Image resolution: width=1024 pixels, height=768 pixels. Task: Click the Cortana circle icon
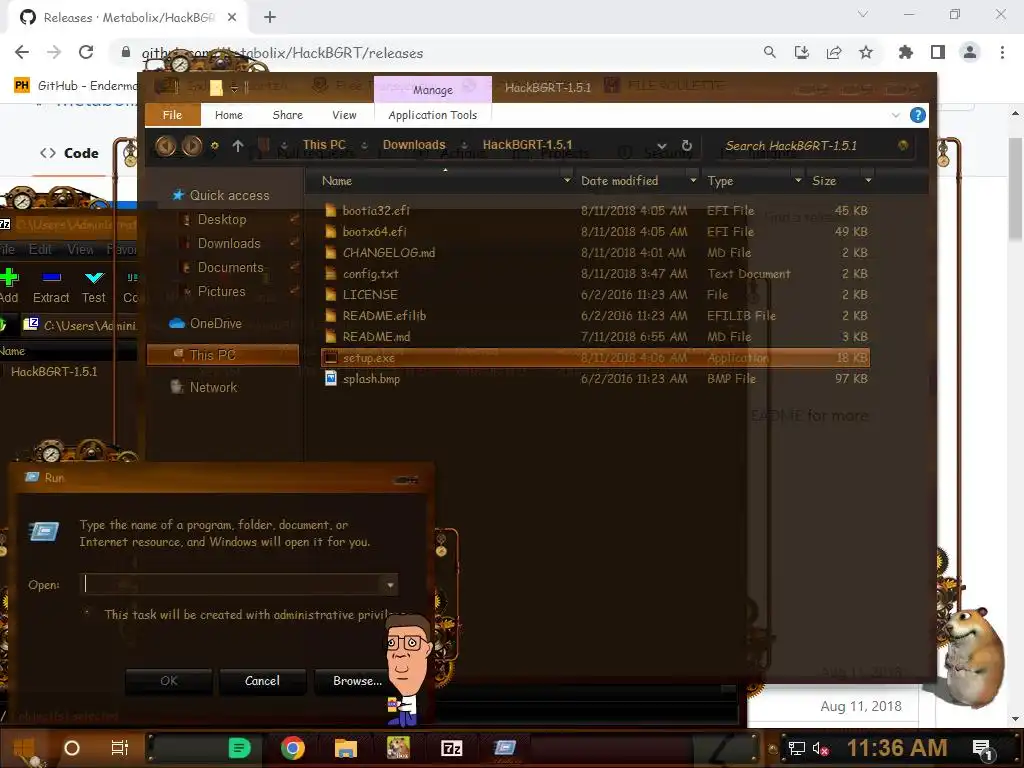click(72, 748)
